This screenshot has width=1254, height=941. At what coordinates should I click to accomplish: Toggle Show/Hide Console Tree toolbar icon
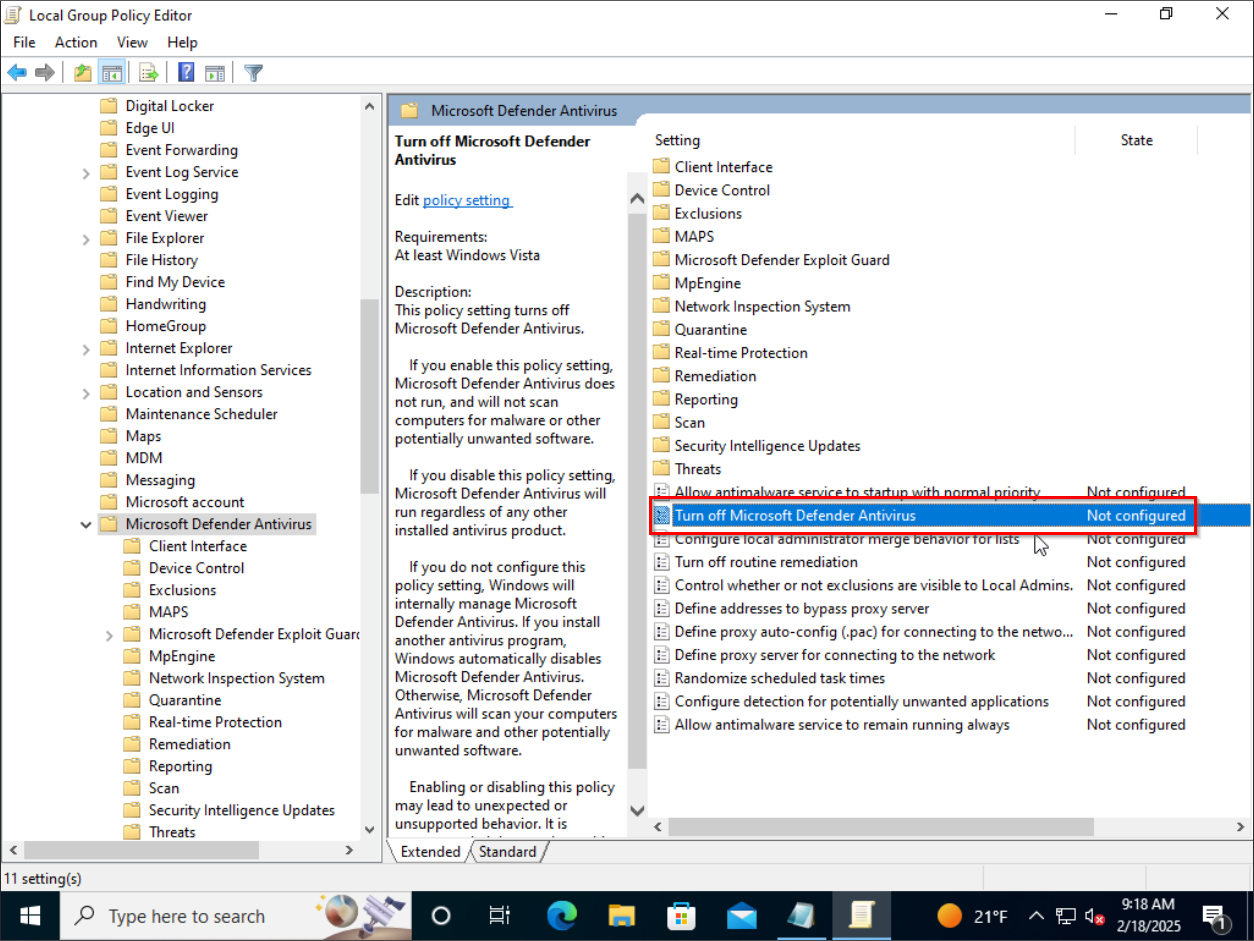[x=112, y=73]
